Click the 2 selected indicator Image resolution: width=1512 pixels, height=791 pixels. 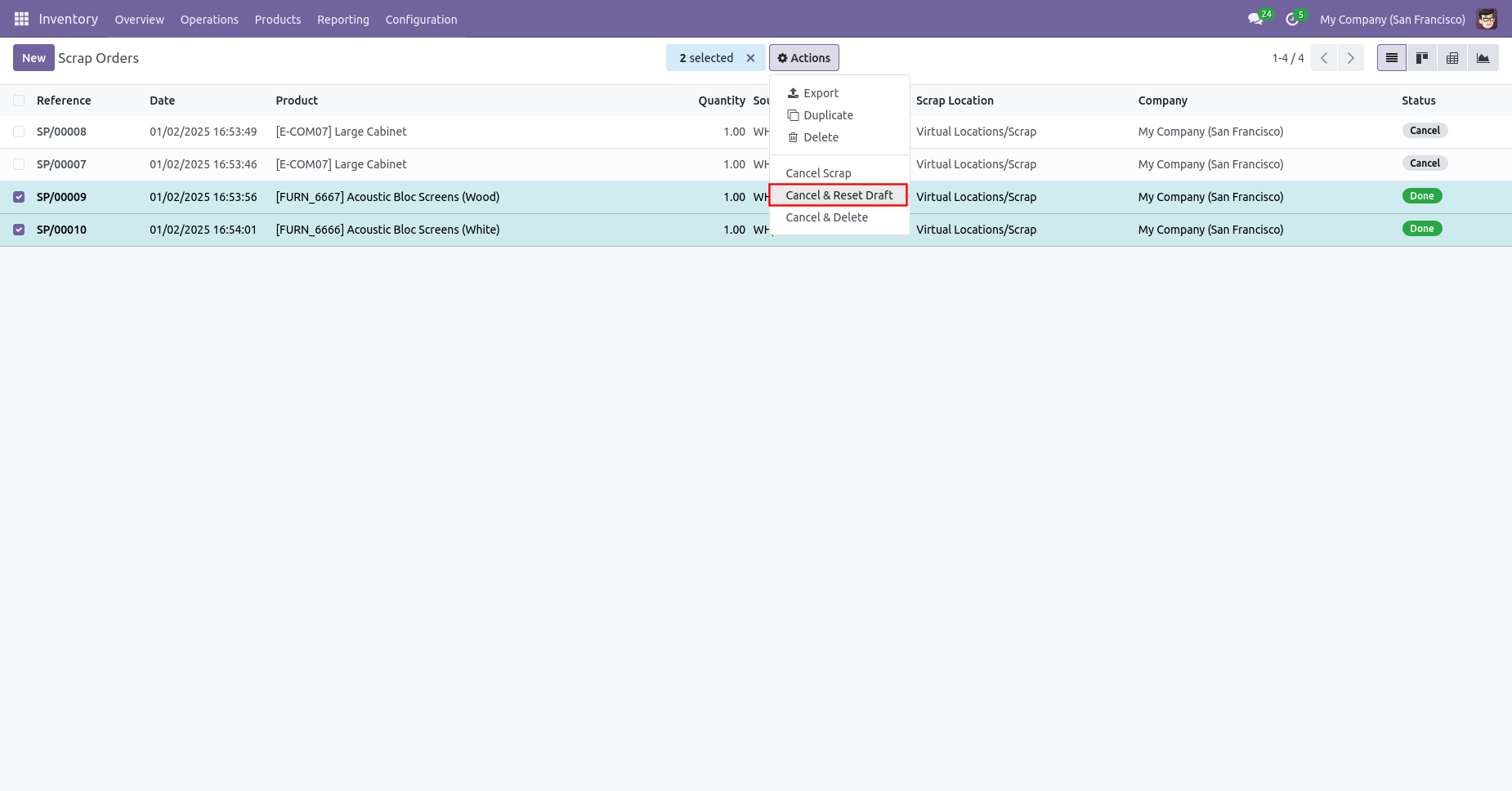pos(706,58)
